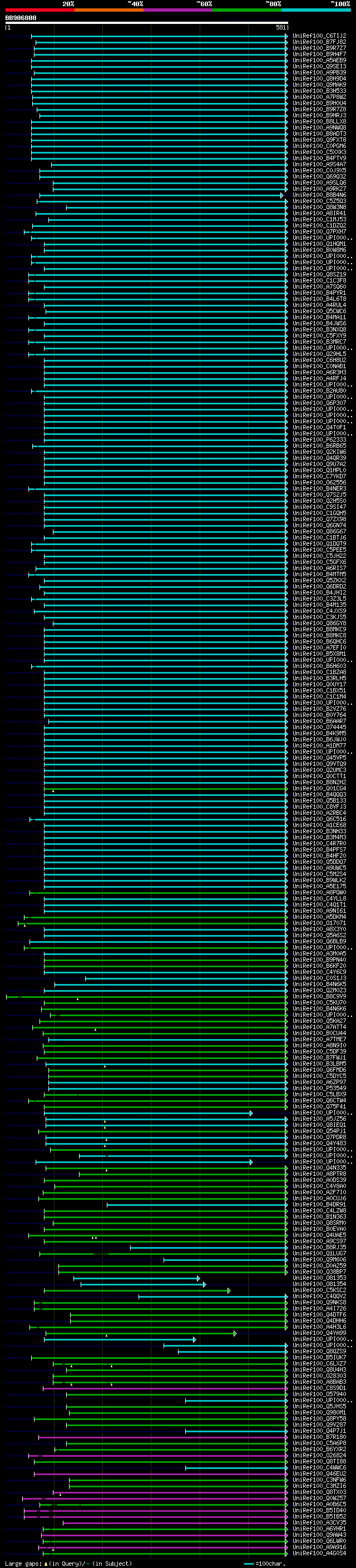Viewport: 356px width, 1568px height.
Task: Select hit label UniRef100_A8PQW0
Action: coord(319,893)
